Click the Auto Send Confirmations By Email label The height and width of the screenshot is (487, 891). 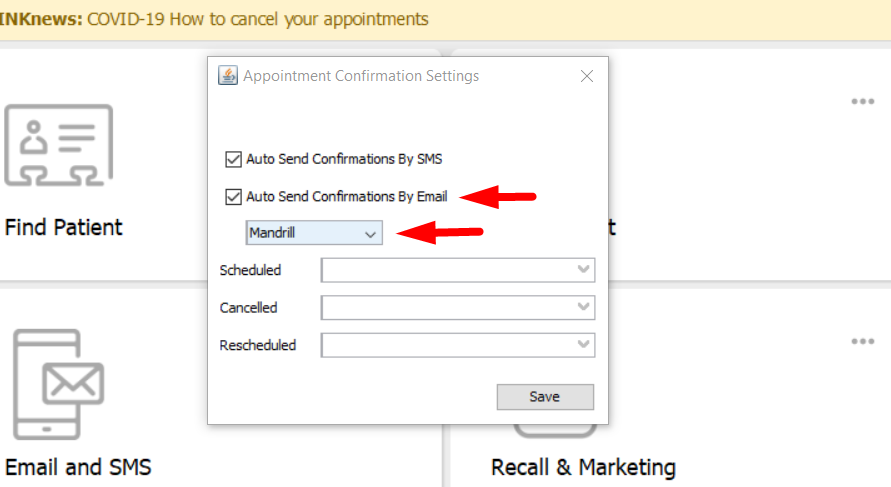(346, 197)
